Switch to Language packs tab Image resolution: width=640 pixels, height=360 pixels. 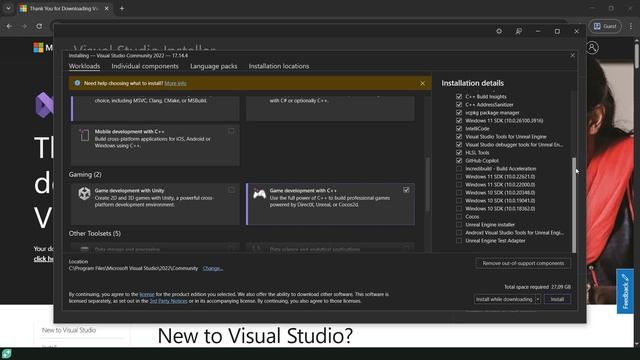coord(213,66)
